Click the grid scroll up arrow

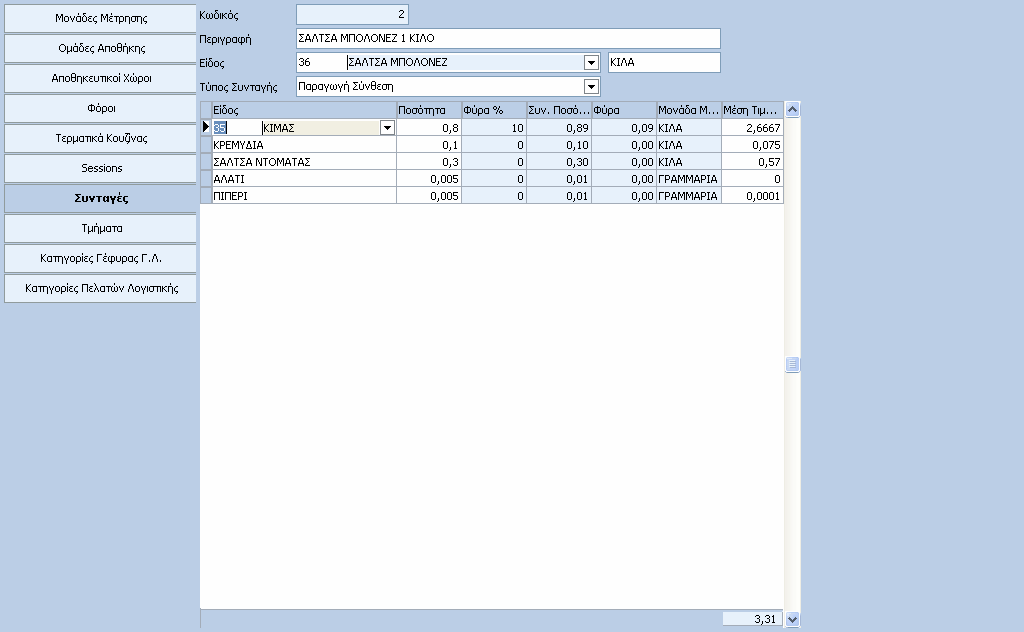(792, 110)
